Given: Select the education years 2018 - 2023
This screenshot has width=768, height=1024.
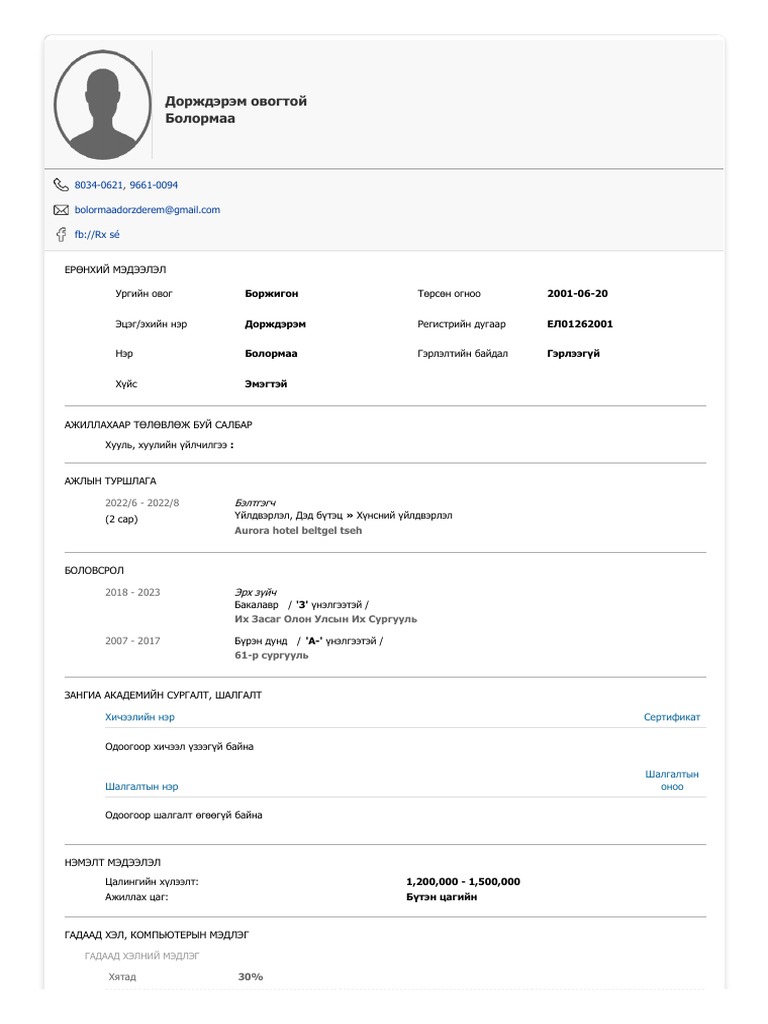Looking at the screenshot, I should [133, 592].
